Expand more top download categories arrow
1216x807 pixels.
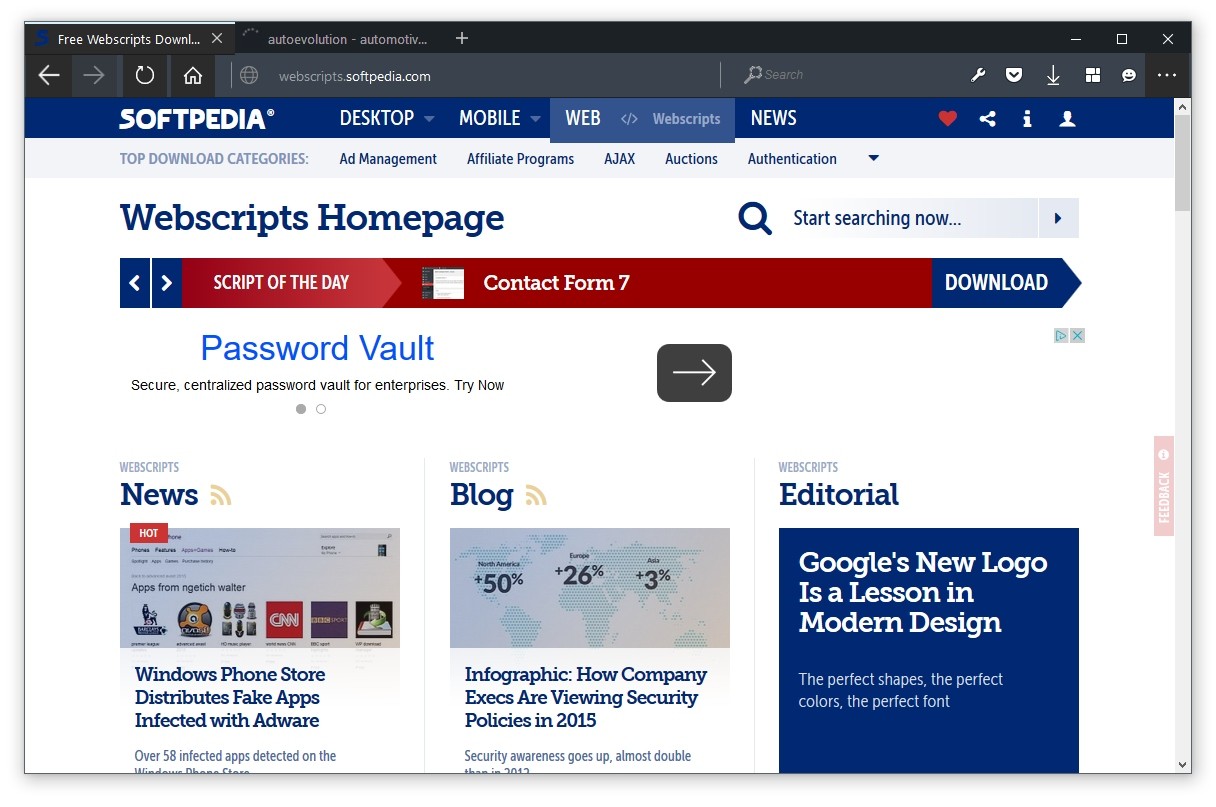[873, 158]
